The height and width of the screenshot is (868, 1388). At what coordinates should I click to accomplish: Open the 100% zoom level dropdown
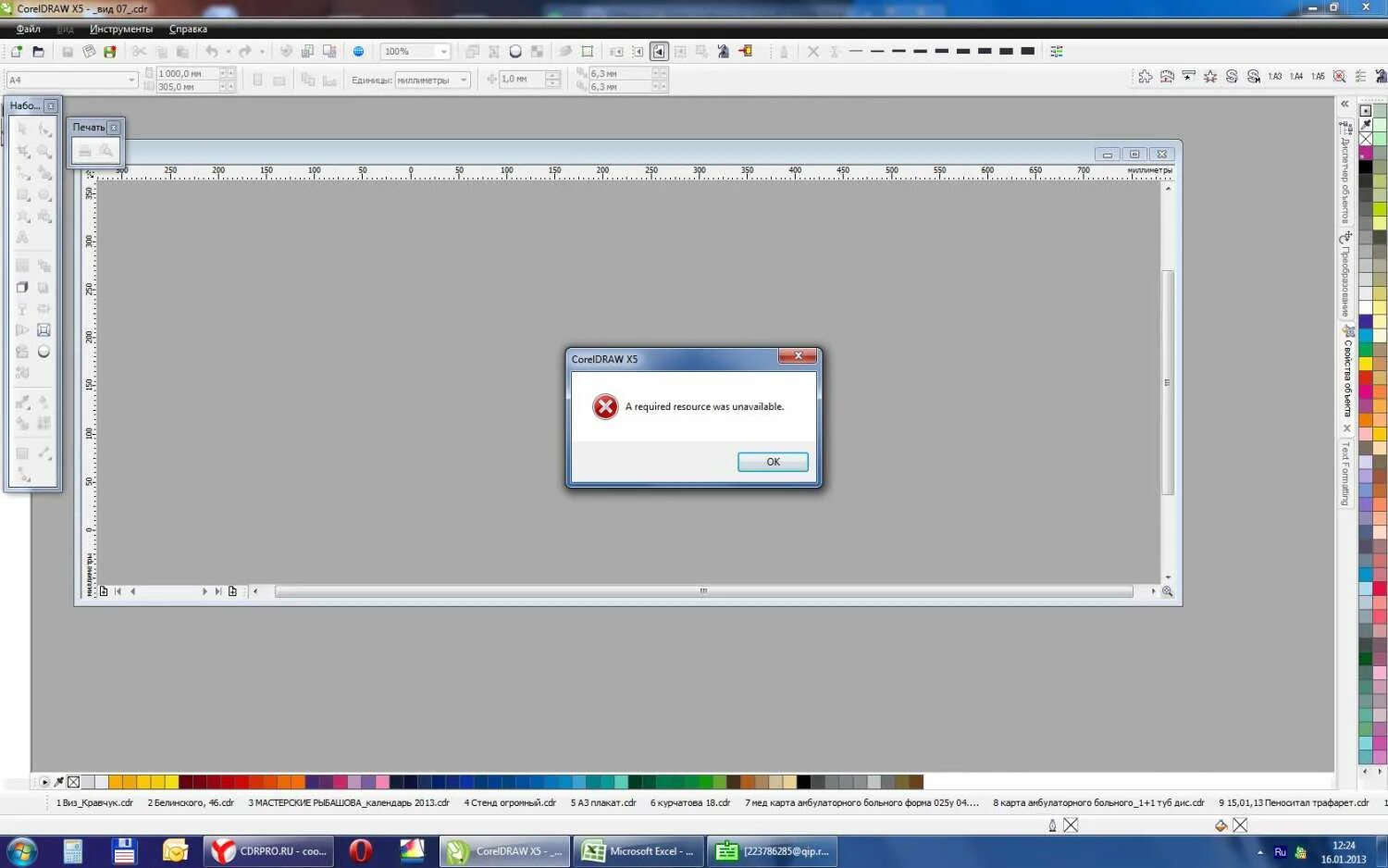click(443, 52)
